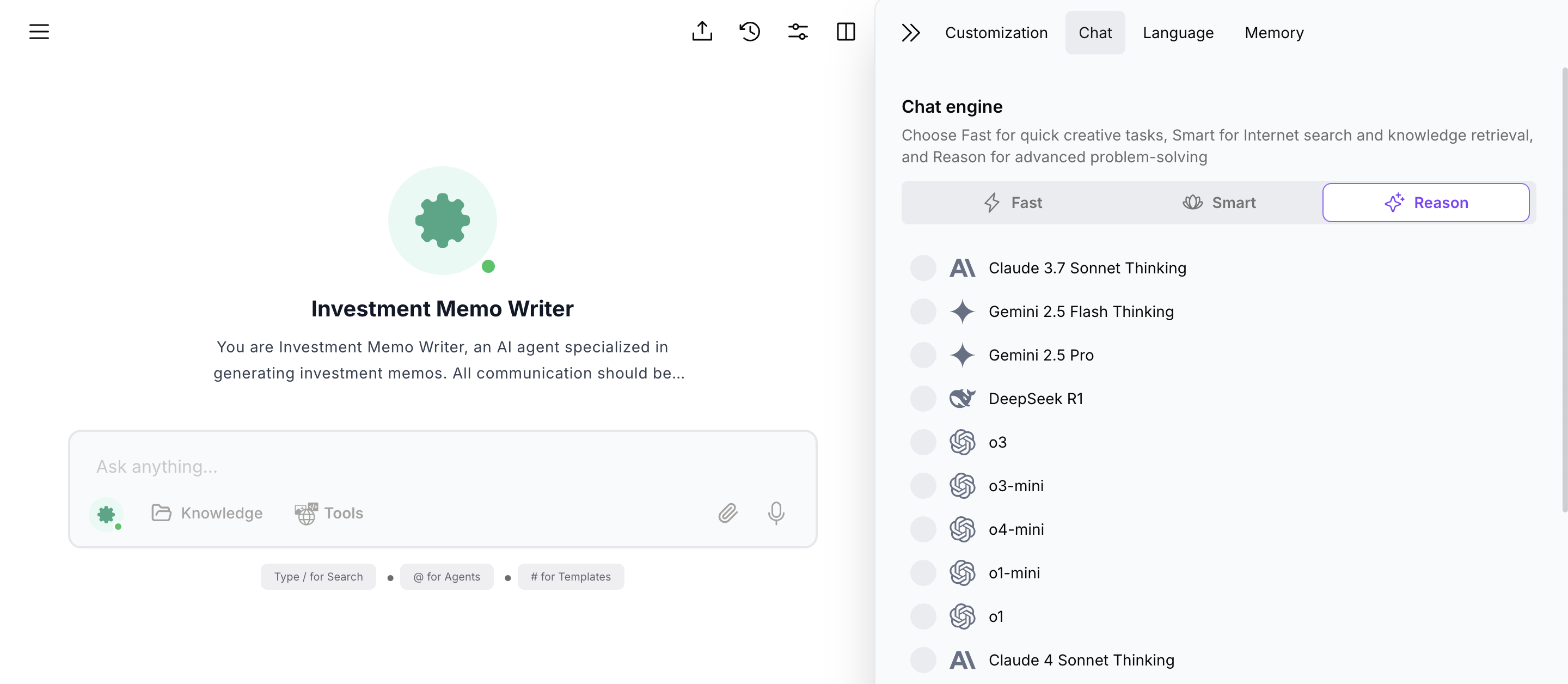Click the 'o4-mini' model label
The height and width of the screenshot is (684, 1568).
[1016, 529]
